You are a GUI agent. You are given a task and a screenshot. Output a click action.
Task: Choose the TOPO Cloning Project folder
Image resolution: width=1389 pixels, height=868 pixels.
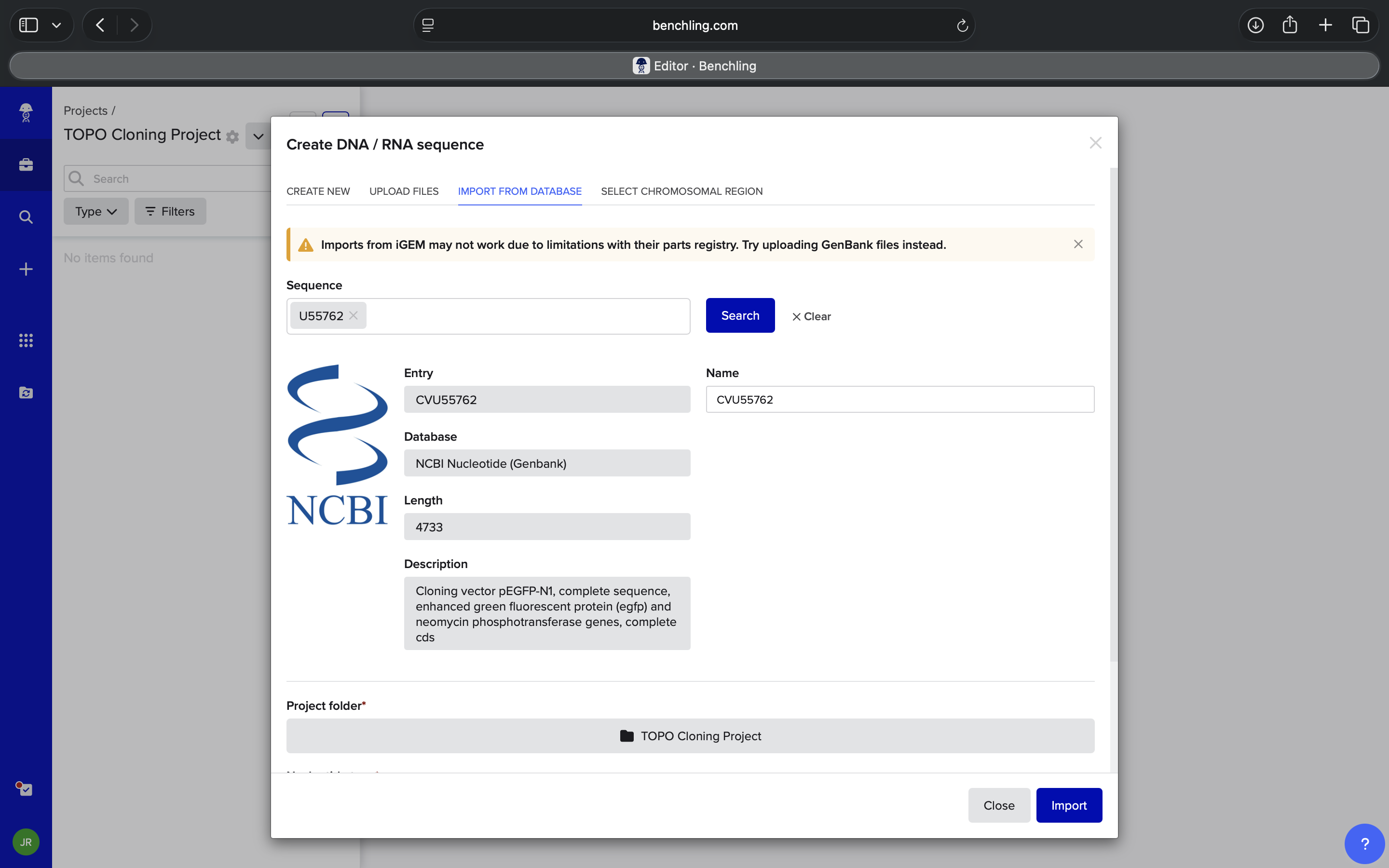(x=691, y=736)
